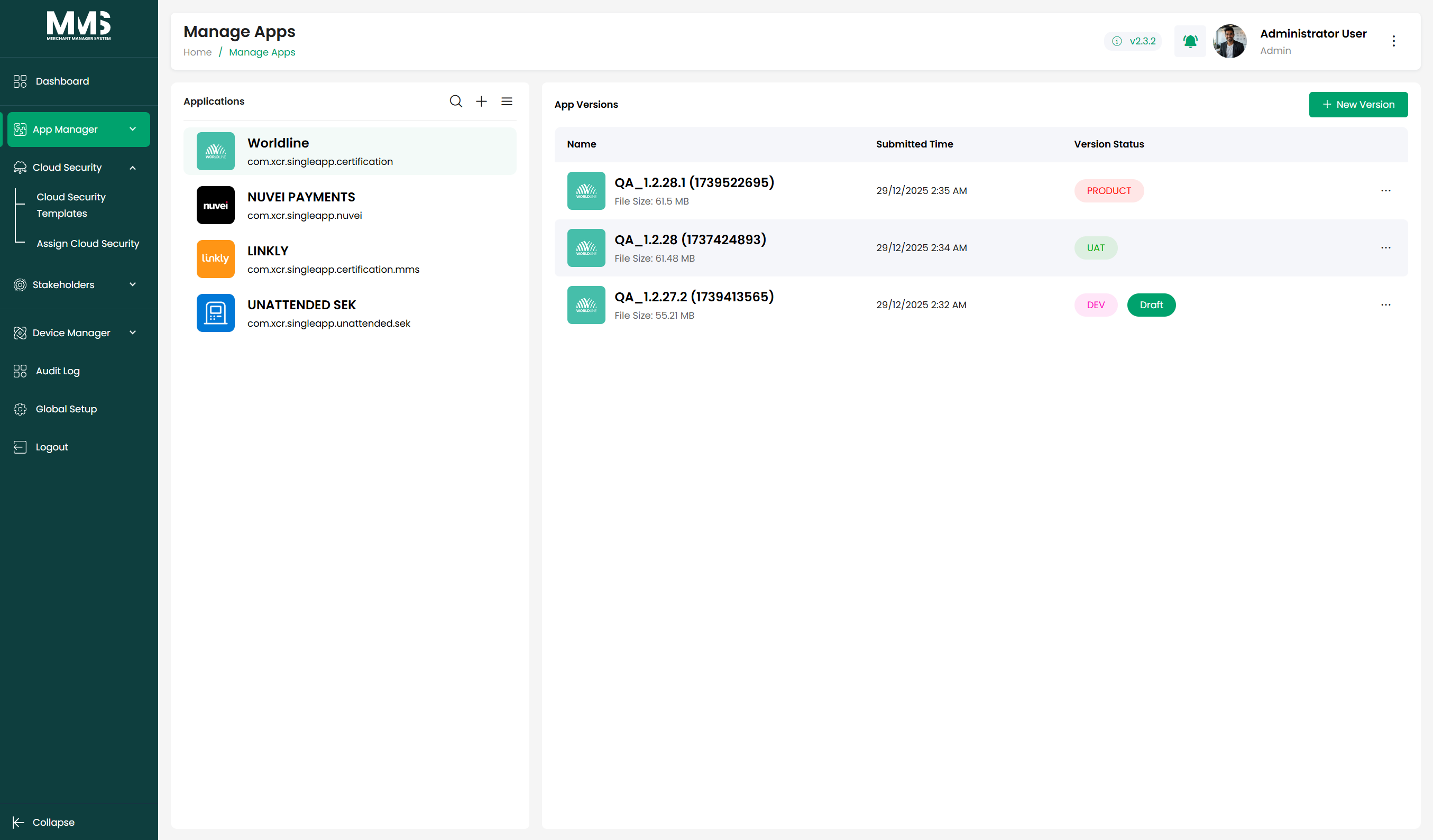Click the Stakeholders target icon
The width and height of the screenshot is (1433, 840).
pos(20,285)
